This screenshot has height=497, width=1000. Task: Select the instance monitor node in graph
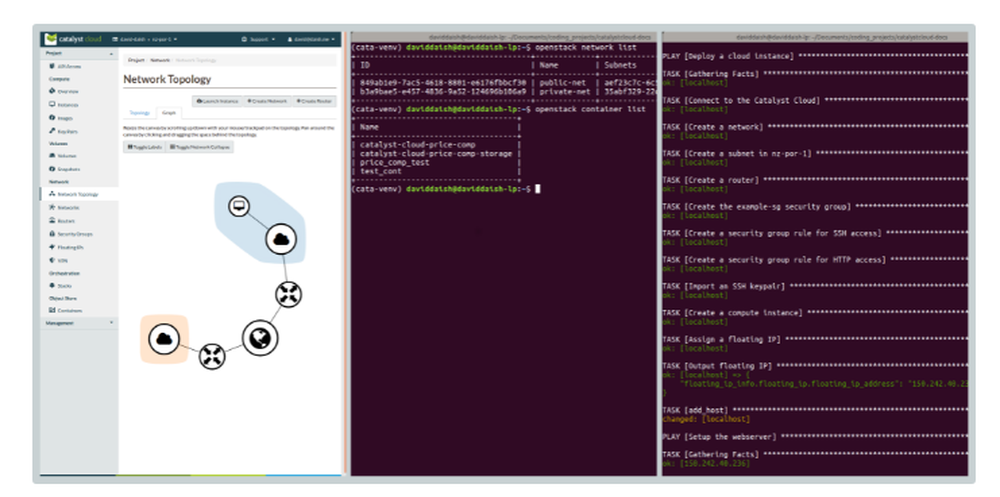pyautogui.click(x=239, y=206)
